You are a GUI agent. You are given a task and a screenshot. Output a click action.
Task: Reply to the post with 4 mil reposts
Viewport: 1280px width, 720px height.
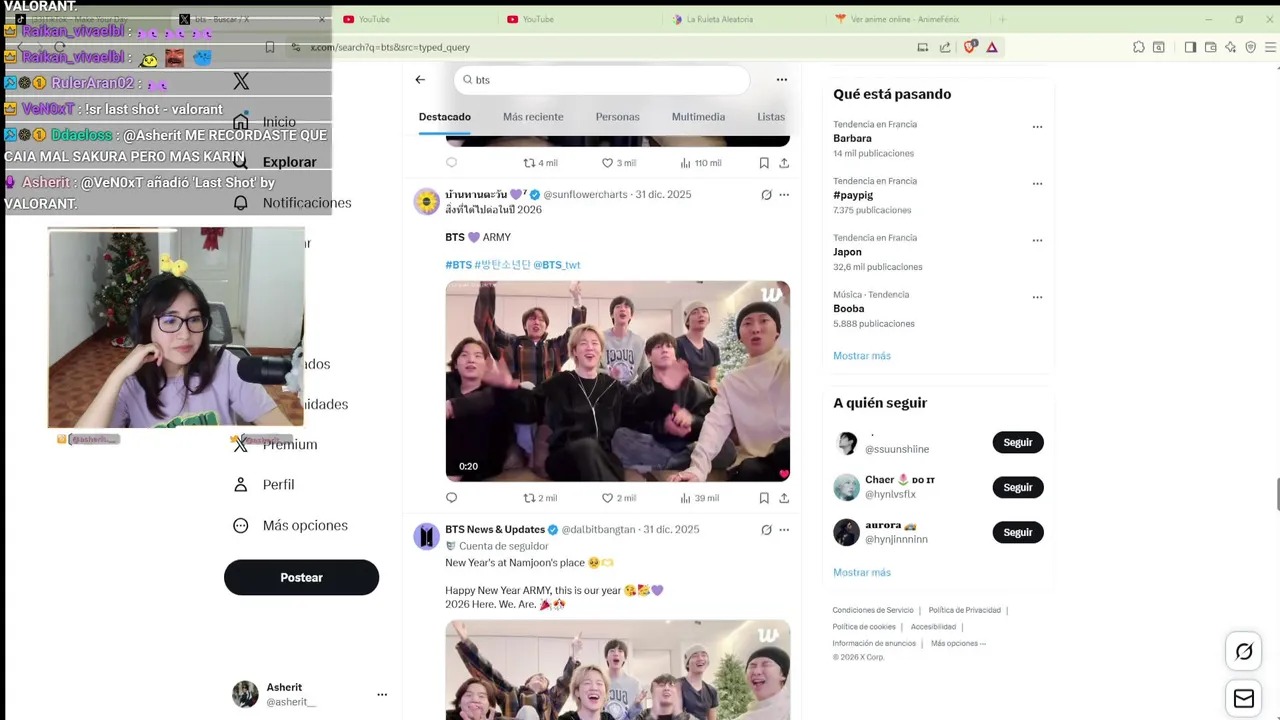pyautogui.click(x=451, y=163)
